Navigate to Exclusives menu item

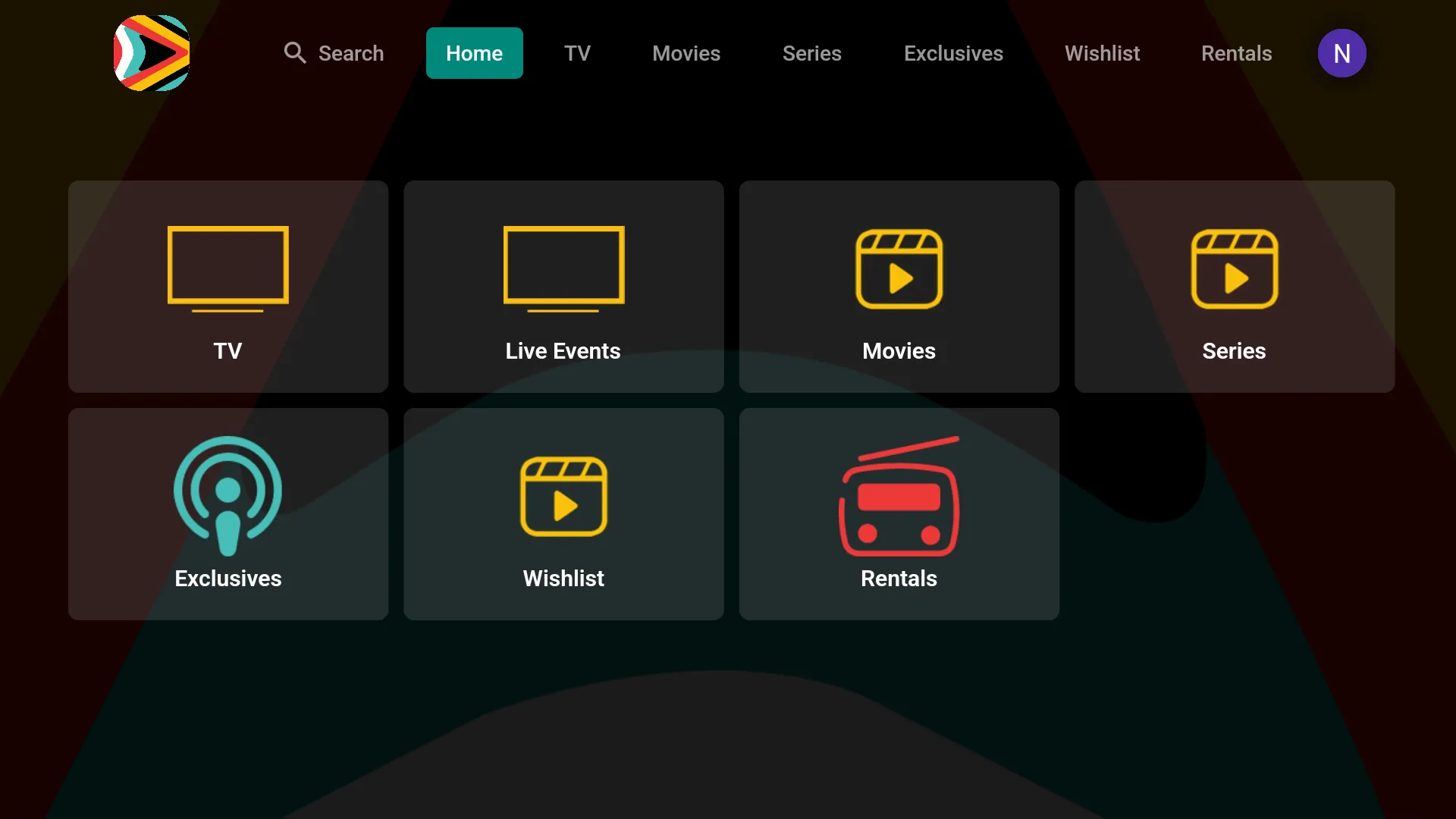pos(953,53)
